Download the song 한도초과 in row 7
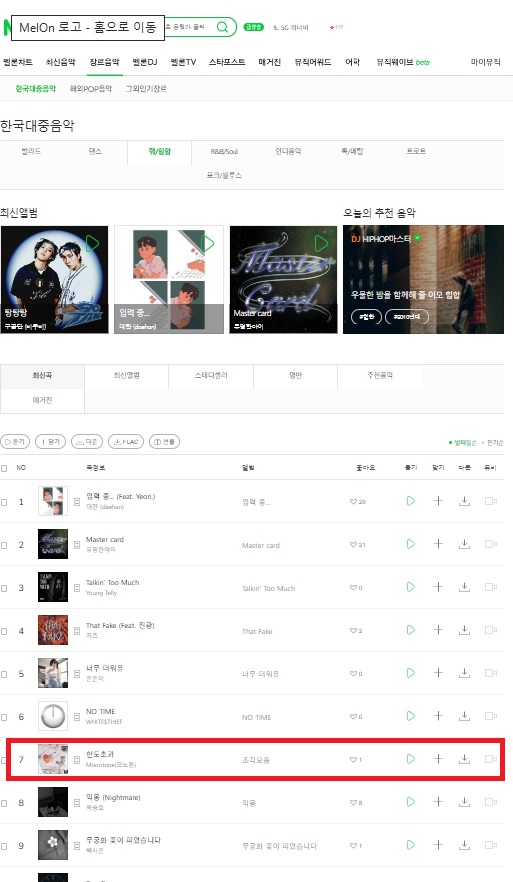513x882 pixels. [x=464, y=759]
